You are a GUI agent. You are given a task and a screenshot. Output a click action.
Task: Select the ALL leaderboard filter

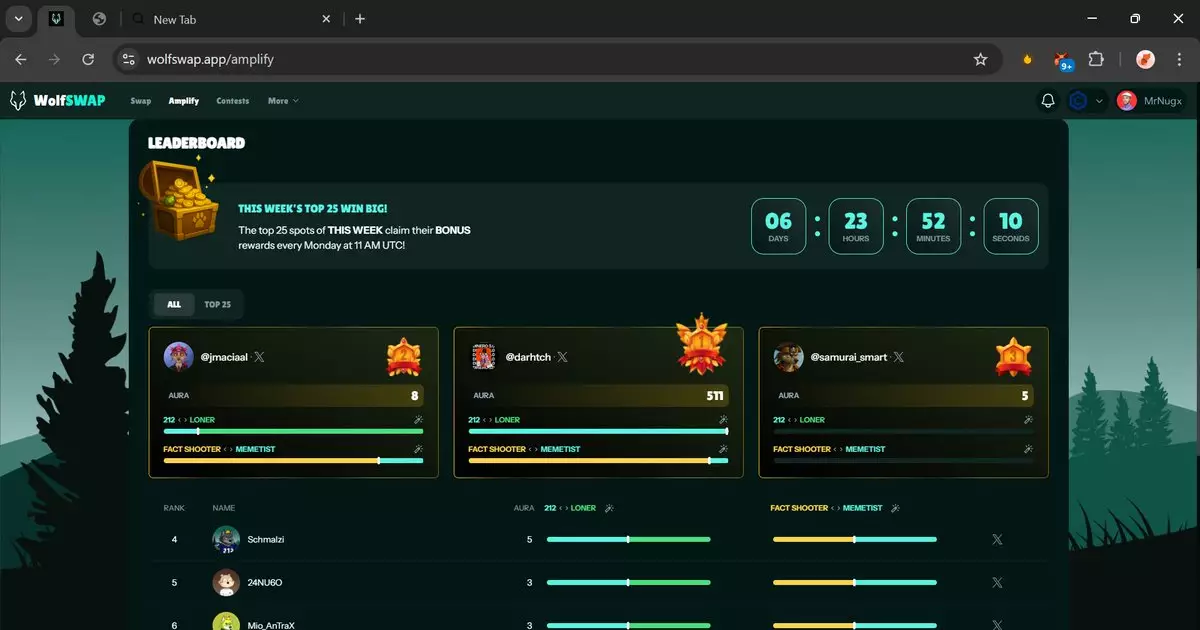[x=174, y=305]
